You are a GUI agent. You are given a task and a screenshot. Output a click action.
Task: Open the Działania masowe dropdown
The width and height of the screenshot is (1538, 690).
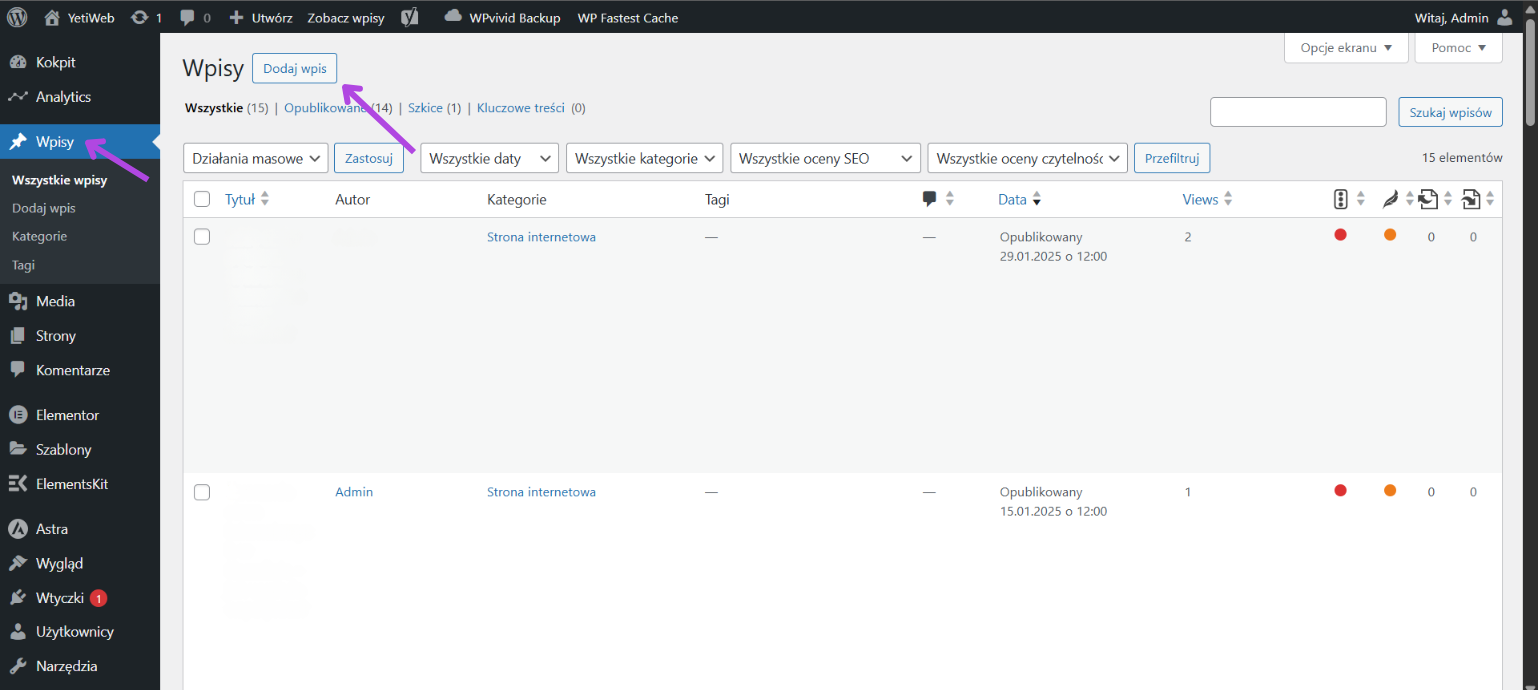pos(256,158)
